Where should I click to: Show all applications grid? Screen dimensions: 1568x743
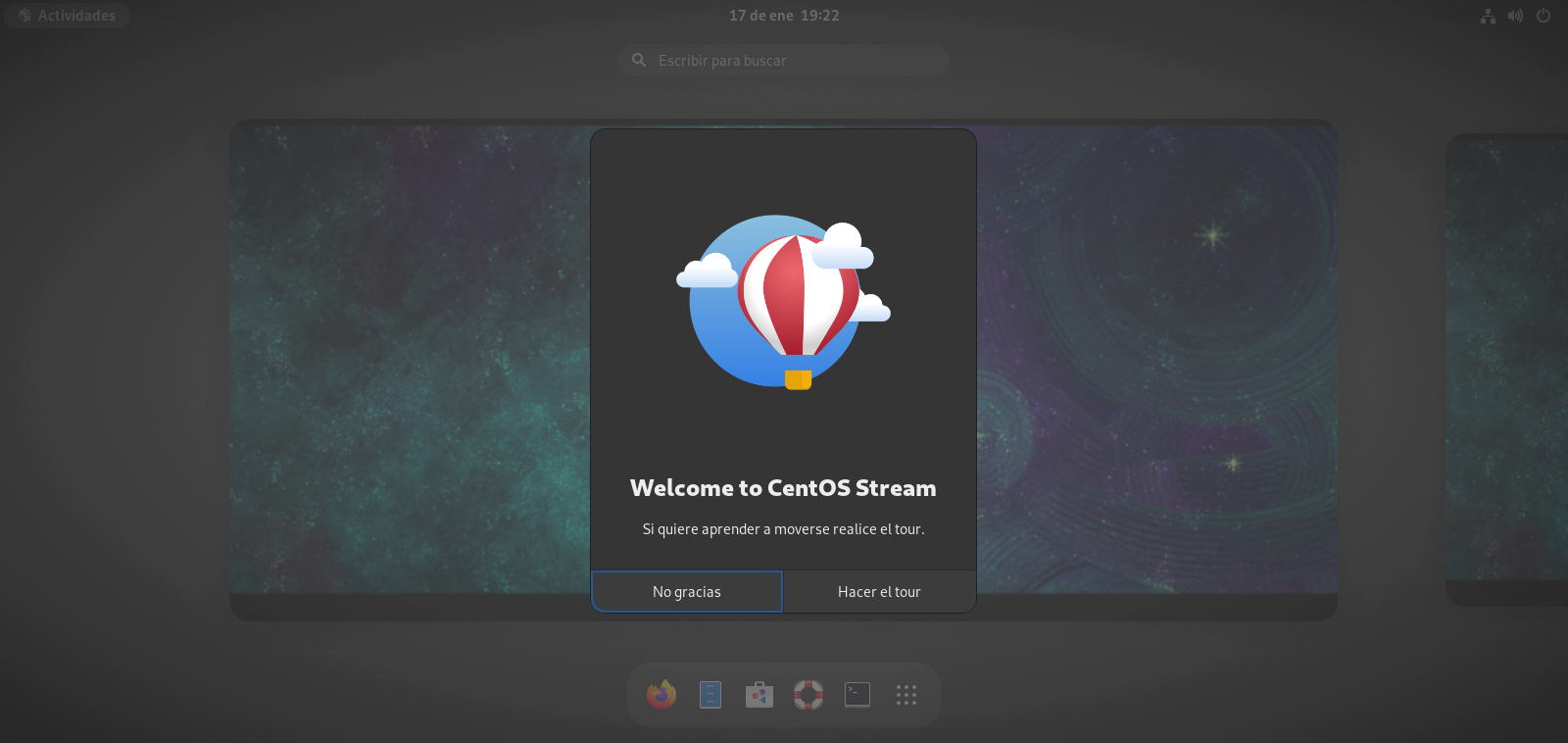(906, 695)
